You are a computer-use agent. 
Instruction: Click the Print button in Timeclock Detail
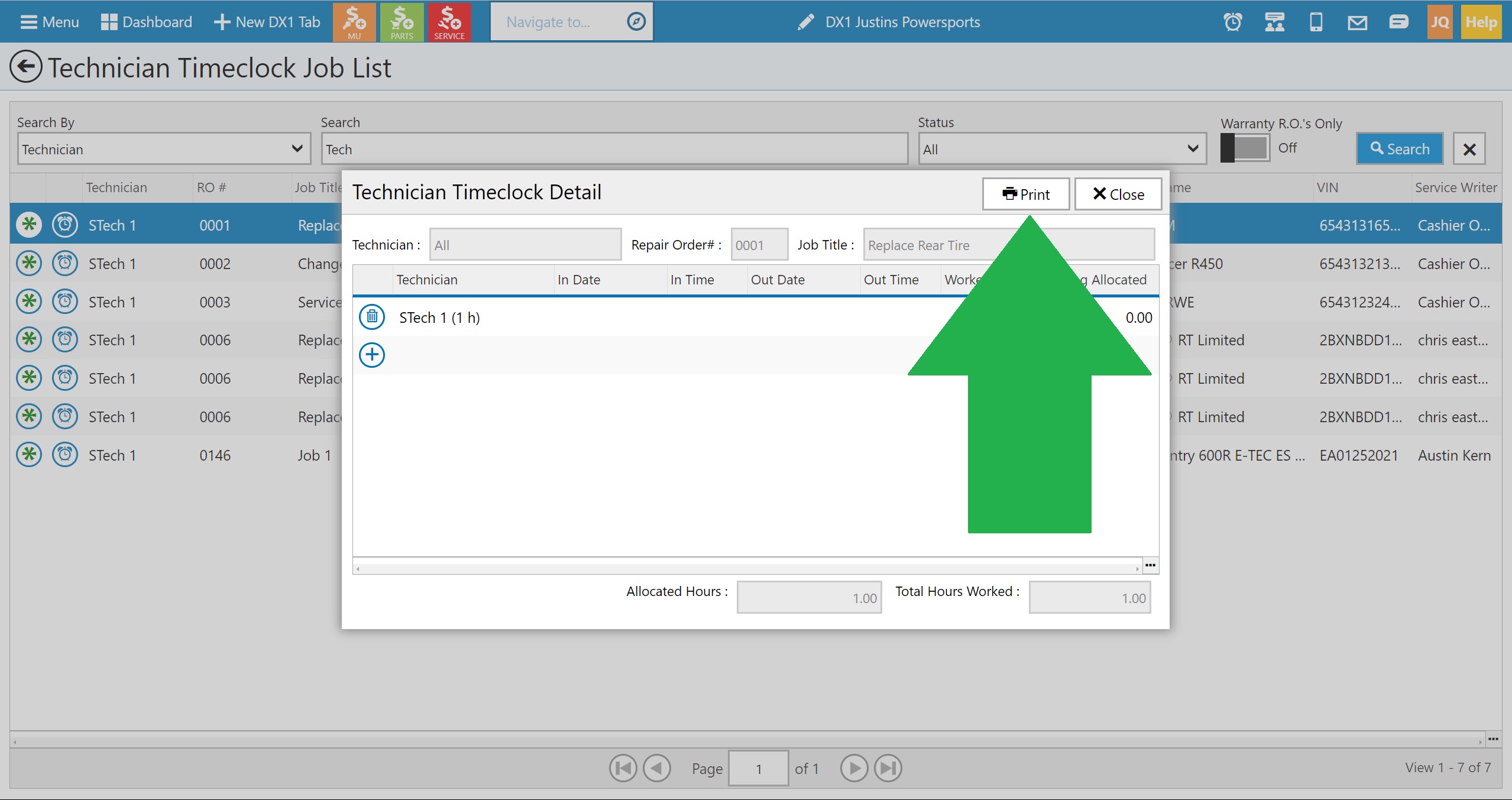(1025, 194)
